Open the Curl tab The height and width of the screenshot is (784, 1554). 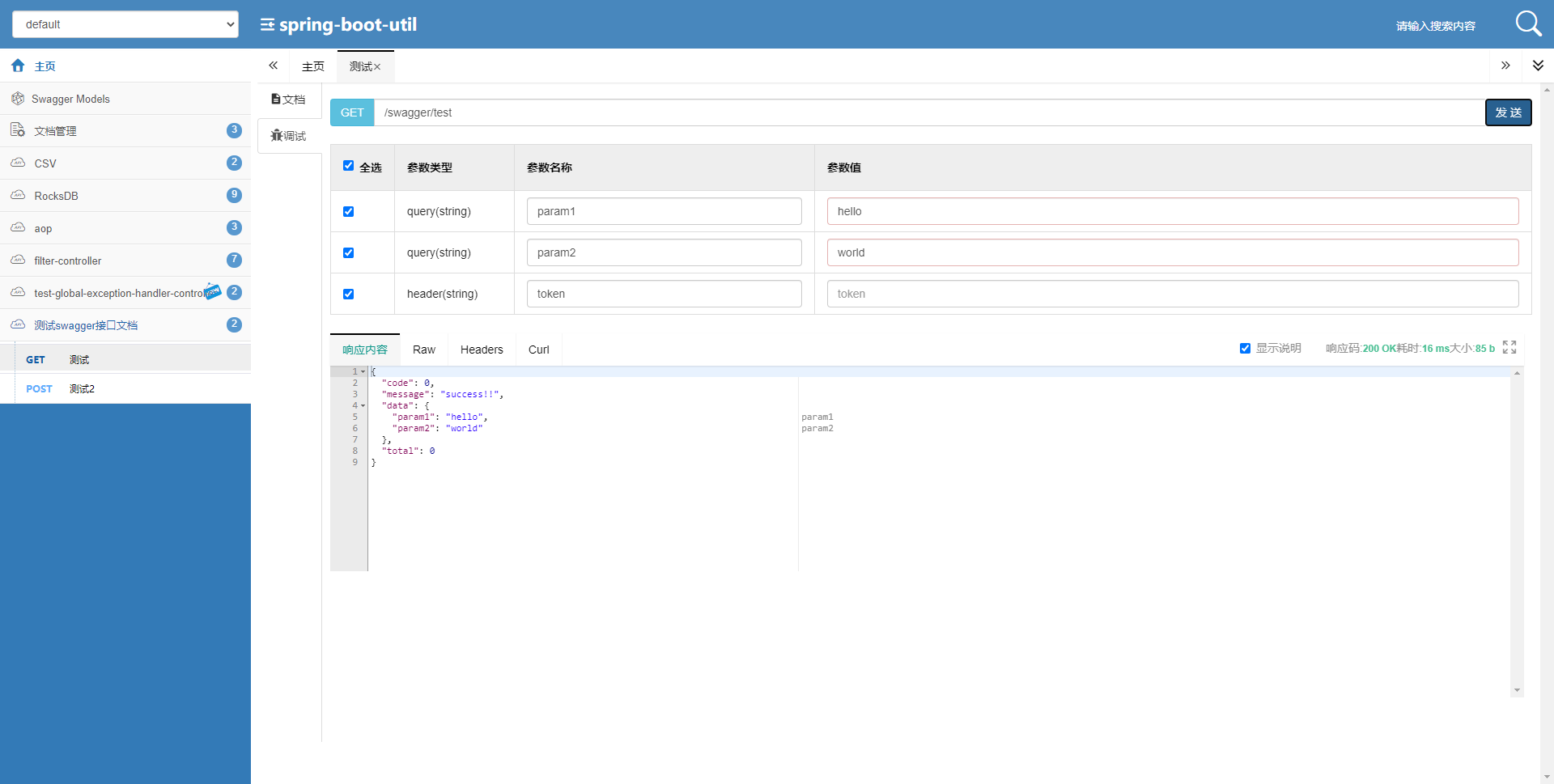tap(537, 349)
